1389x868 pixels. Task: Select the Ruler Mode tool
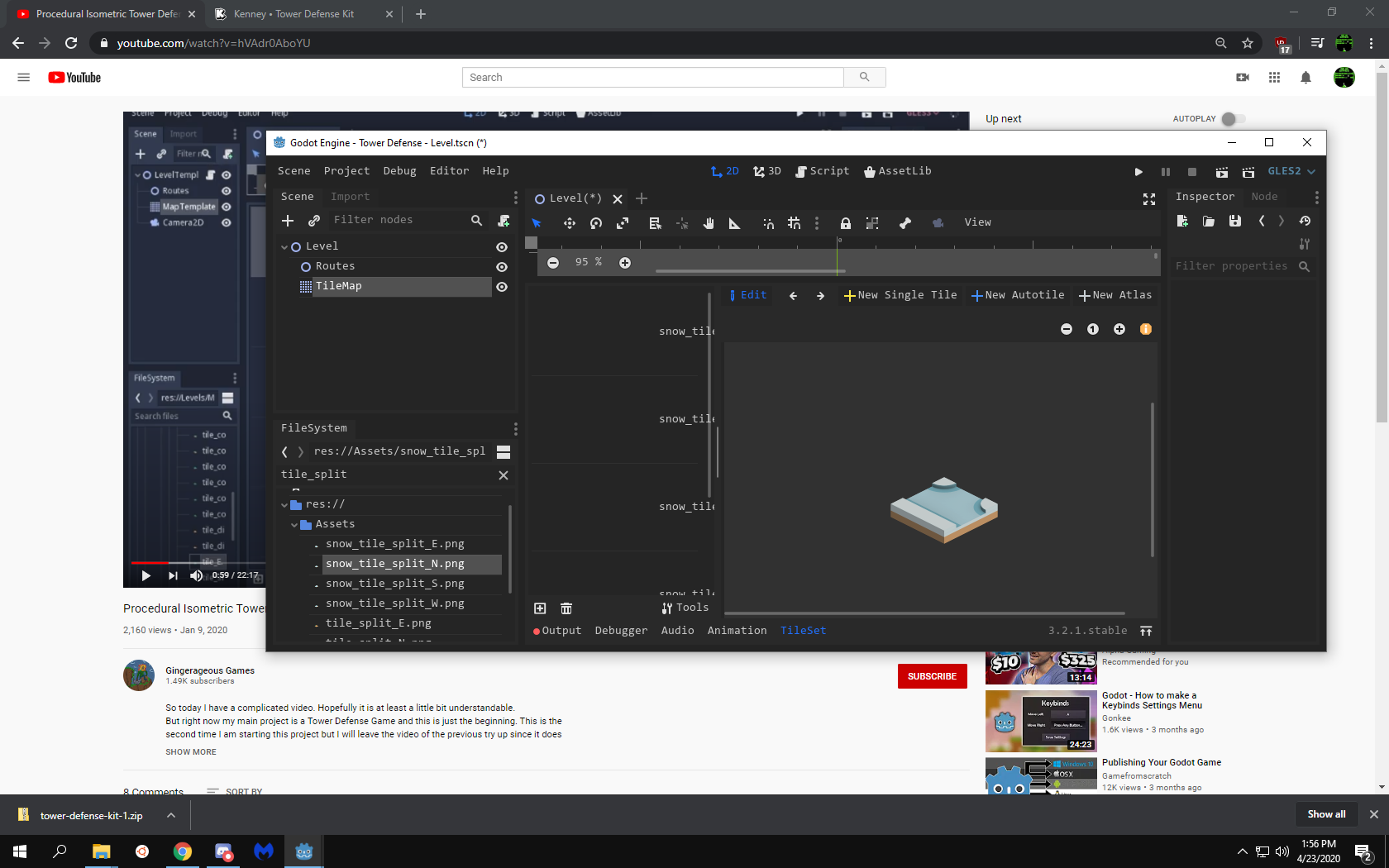(x=734, y=222)
